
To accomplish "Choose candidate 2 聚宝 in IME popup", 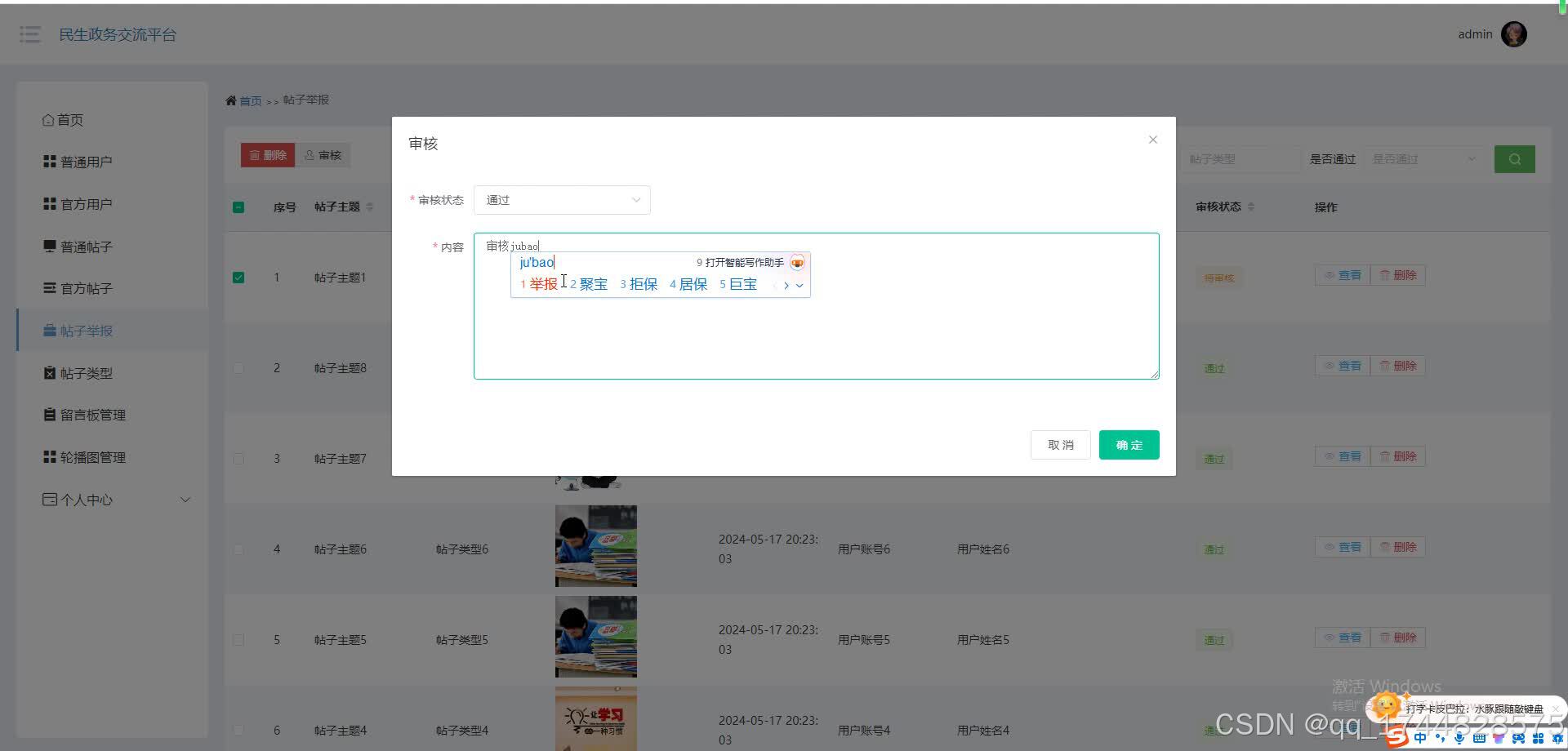I will pos(589,284).
